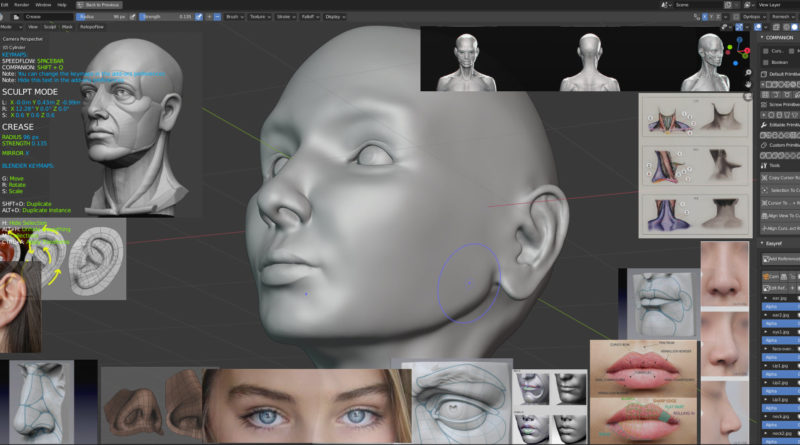Click the pan hand gizmo icon
The height and width of the screenshot is (445, 800).
click(x=747, y=84)
